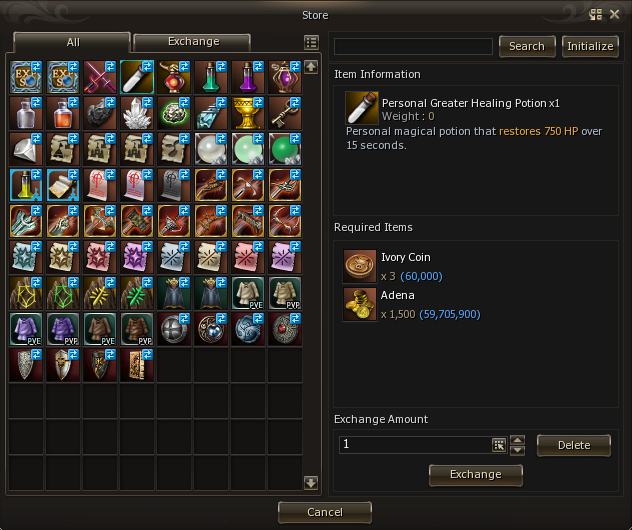
Task: Select the old key item
Action: point(285,113)
